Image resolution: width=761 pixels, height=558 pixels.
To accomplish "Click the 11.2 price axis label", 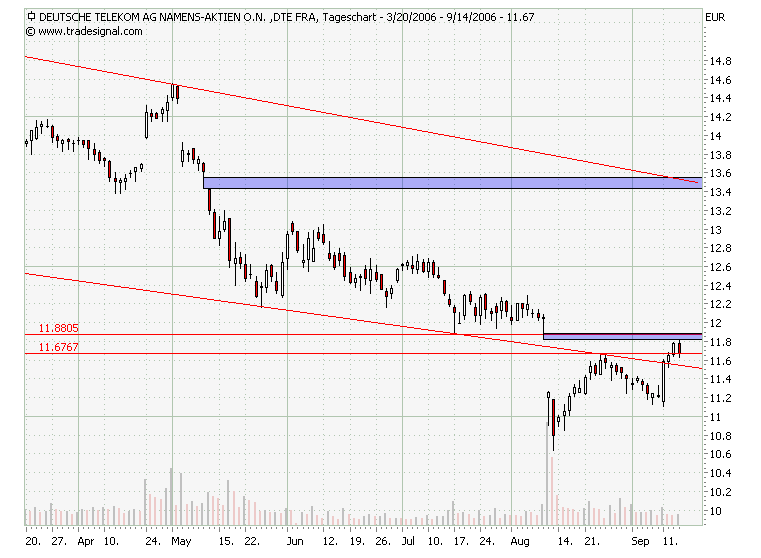I will pos(720,398).
